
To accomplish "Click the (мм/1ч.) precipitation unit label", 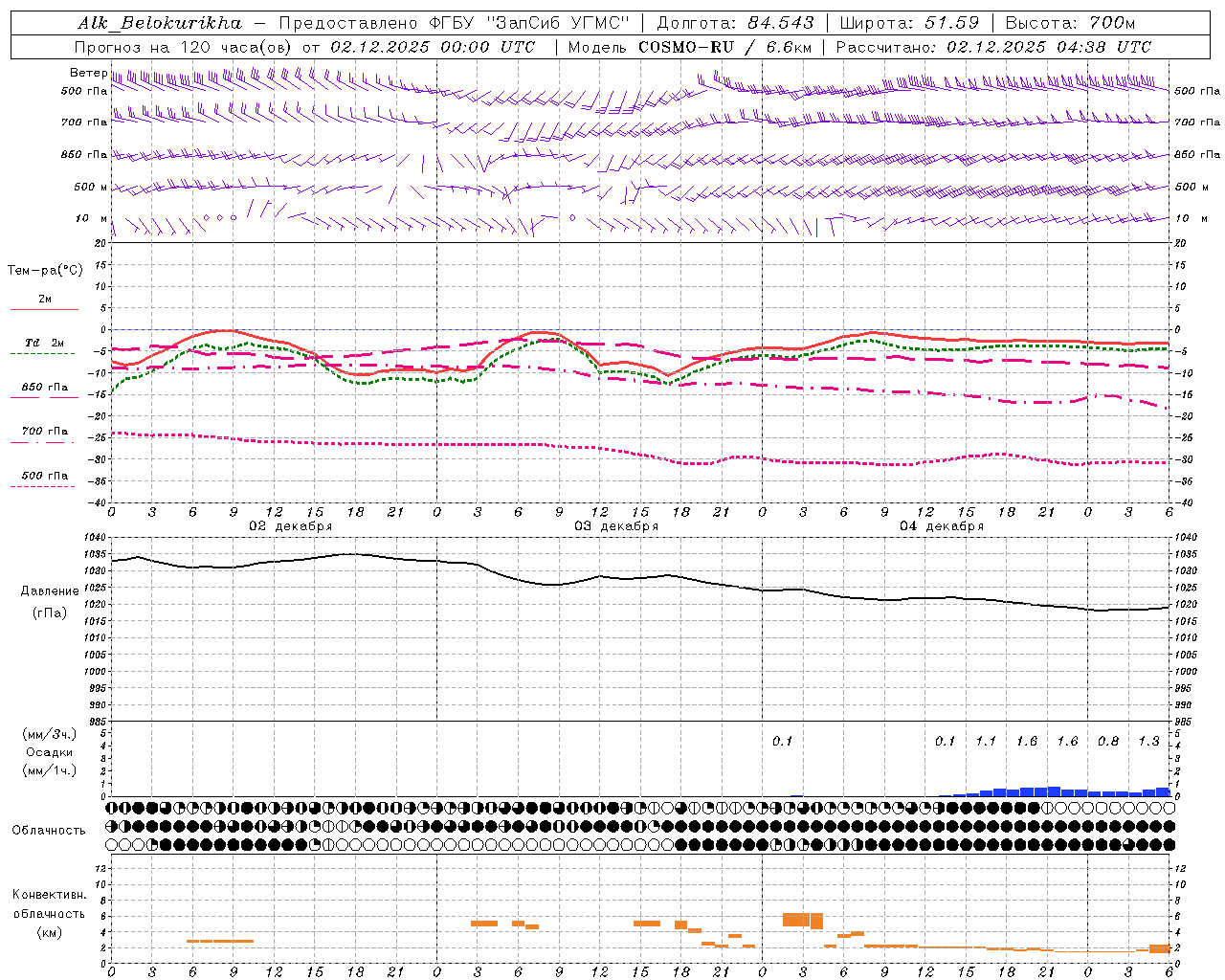I will click(x=50, y=769).
